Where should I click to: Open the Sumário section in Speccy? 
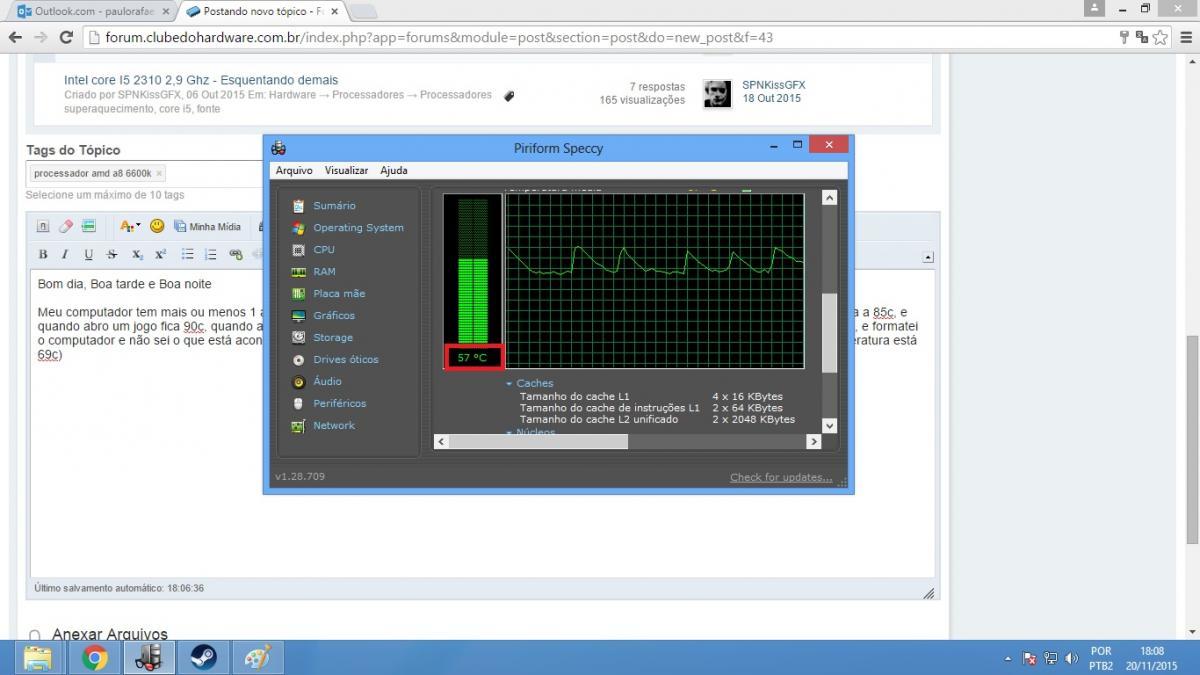[334, 205]
